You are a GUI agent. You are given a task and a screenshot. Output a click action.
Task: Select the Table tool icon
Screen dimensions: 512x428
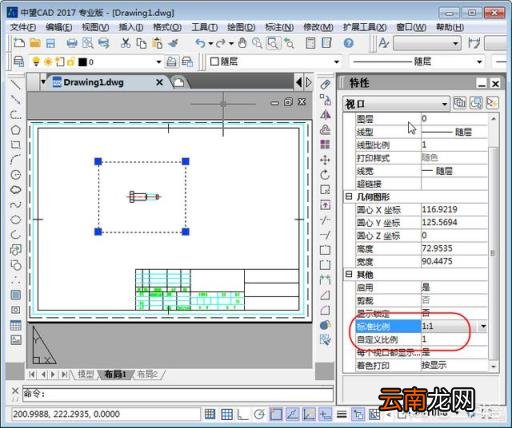click(16, 325)
